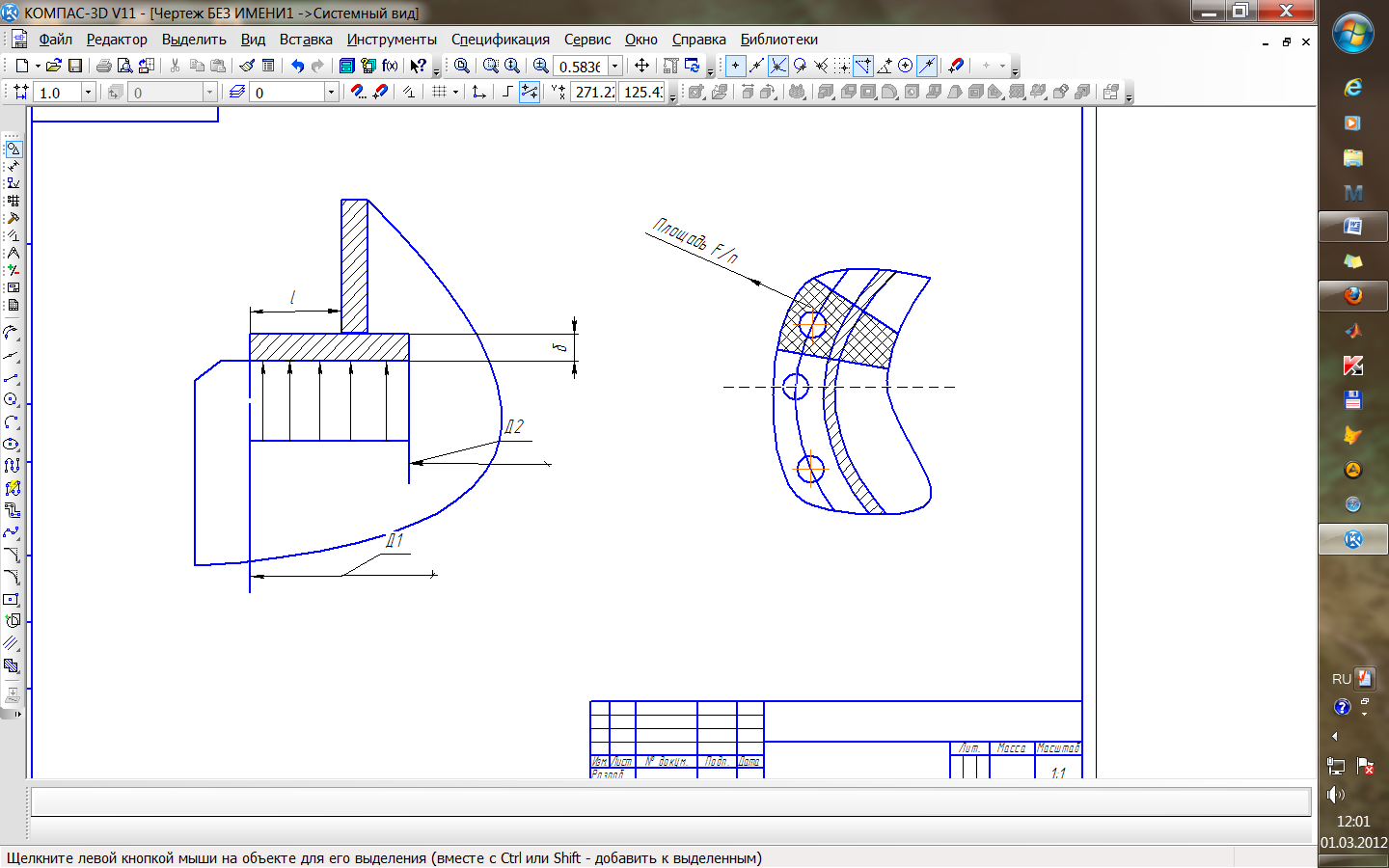Undo the last action
The height and width of the screenshot is (868, 1389).
pyautogui.click(x=297, y=66)
